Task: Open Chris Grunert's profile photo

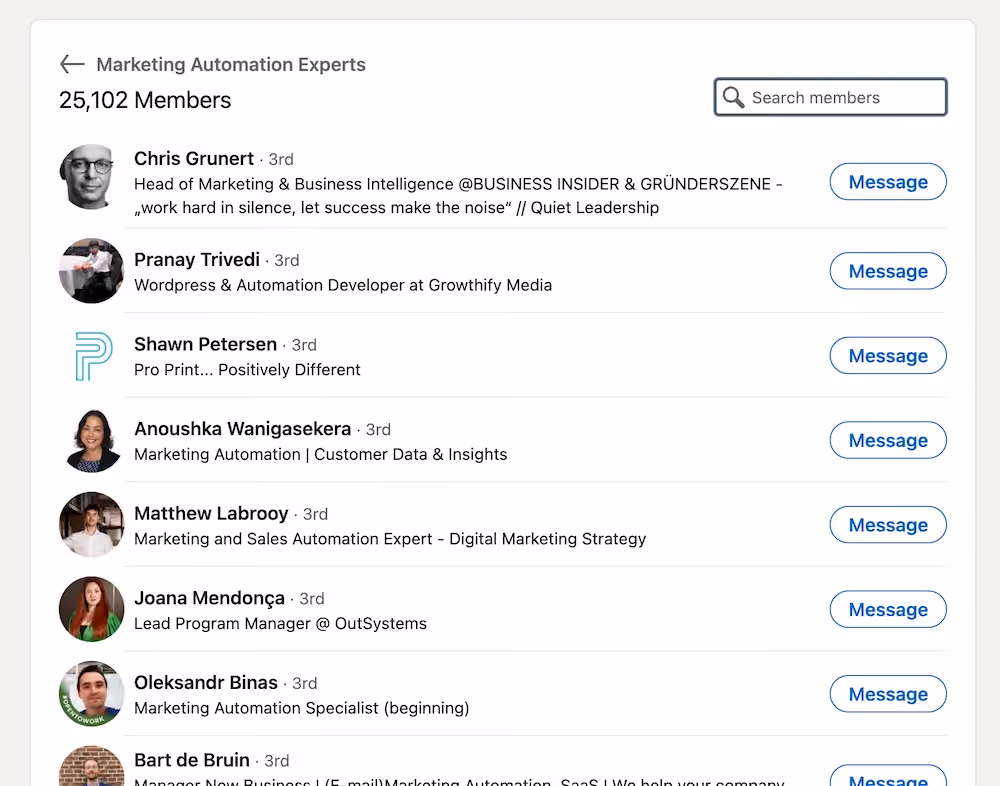Action: click(91, 177)
